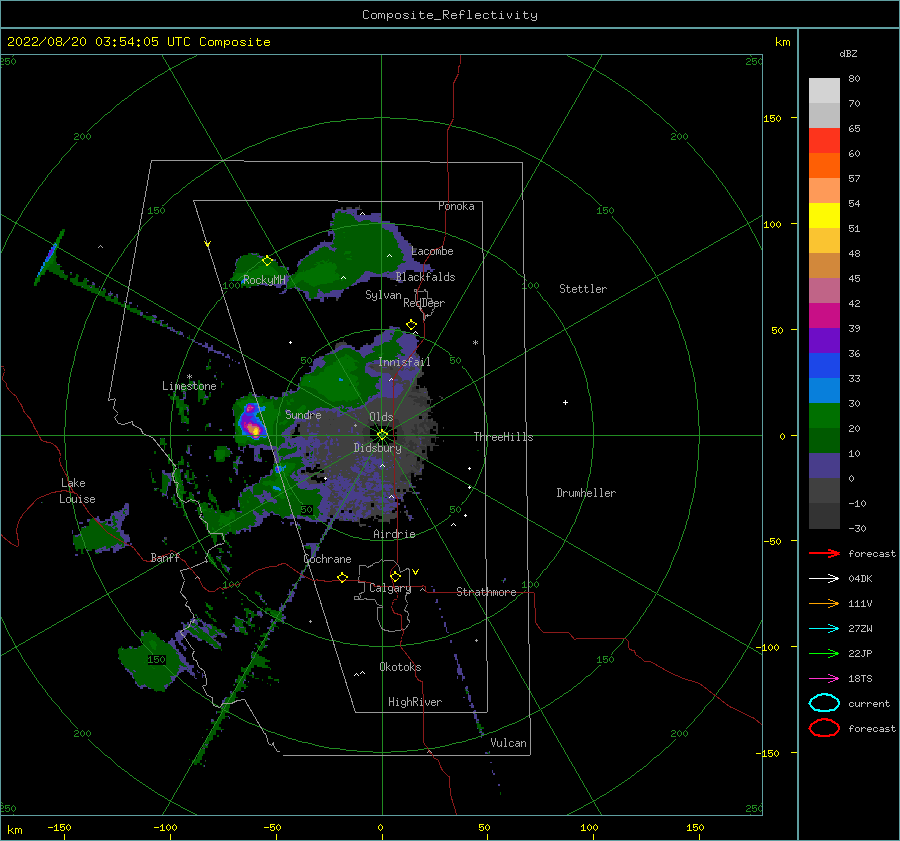The height and width of the screenshot is (841, 900).
Task: Click the white plus marker west of Drumheller
Action: (x=565, y=402)
